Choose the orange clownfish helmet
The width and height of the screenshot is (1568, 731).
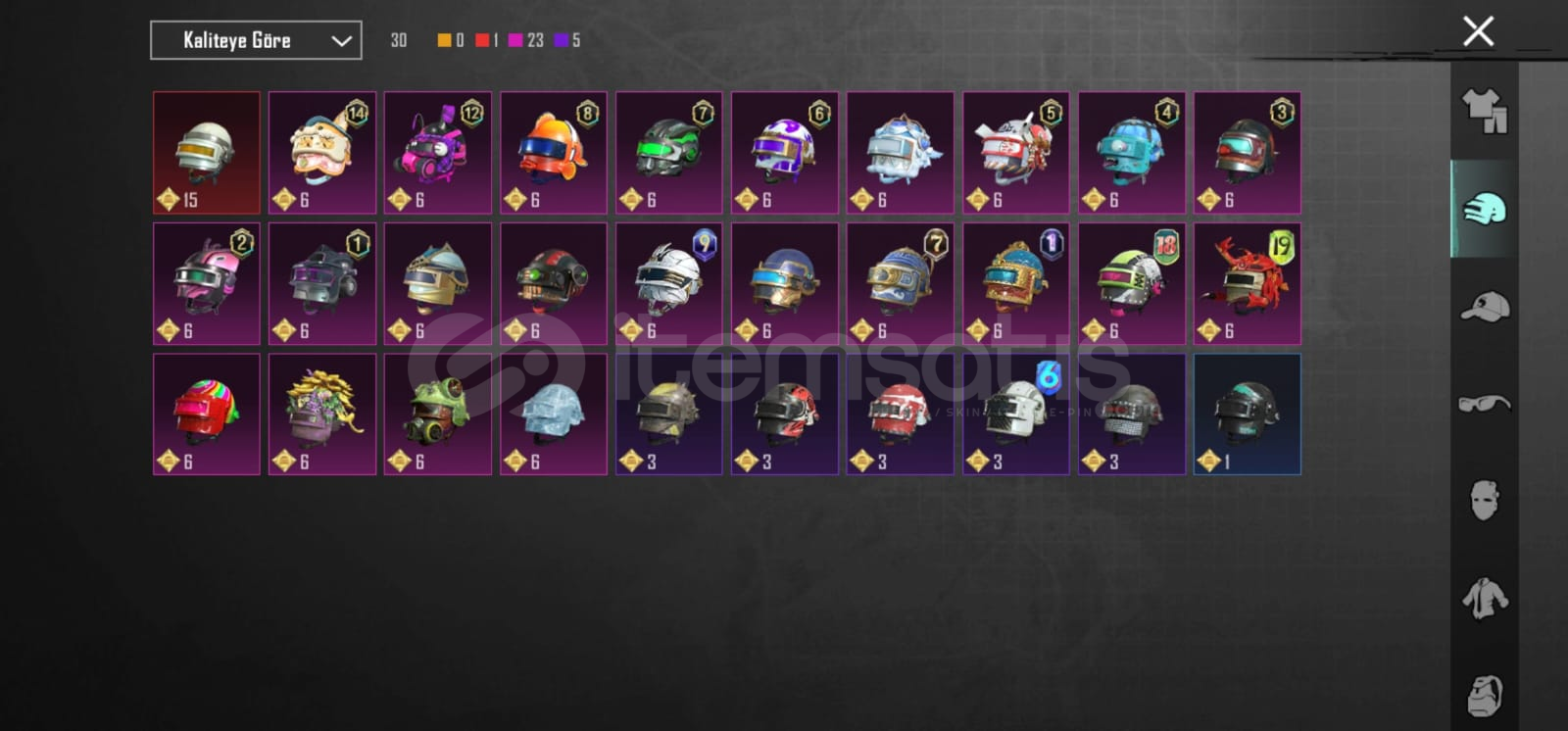coord(554,153)
